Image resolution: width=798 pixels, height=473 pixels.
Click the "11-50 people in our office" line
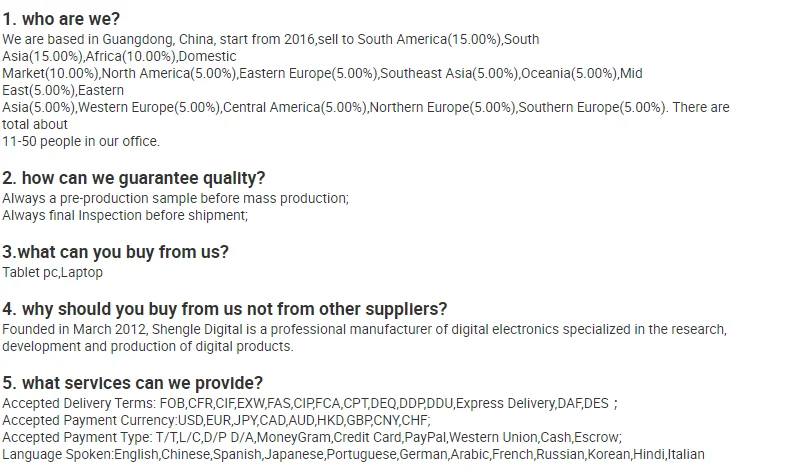click(x=81, y=141)
